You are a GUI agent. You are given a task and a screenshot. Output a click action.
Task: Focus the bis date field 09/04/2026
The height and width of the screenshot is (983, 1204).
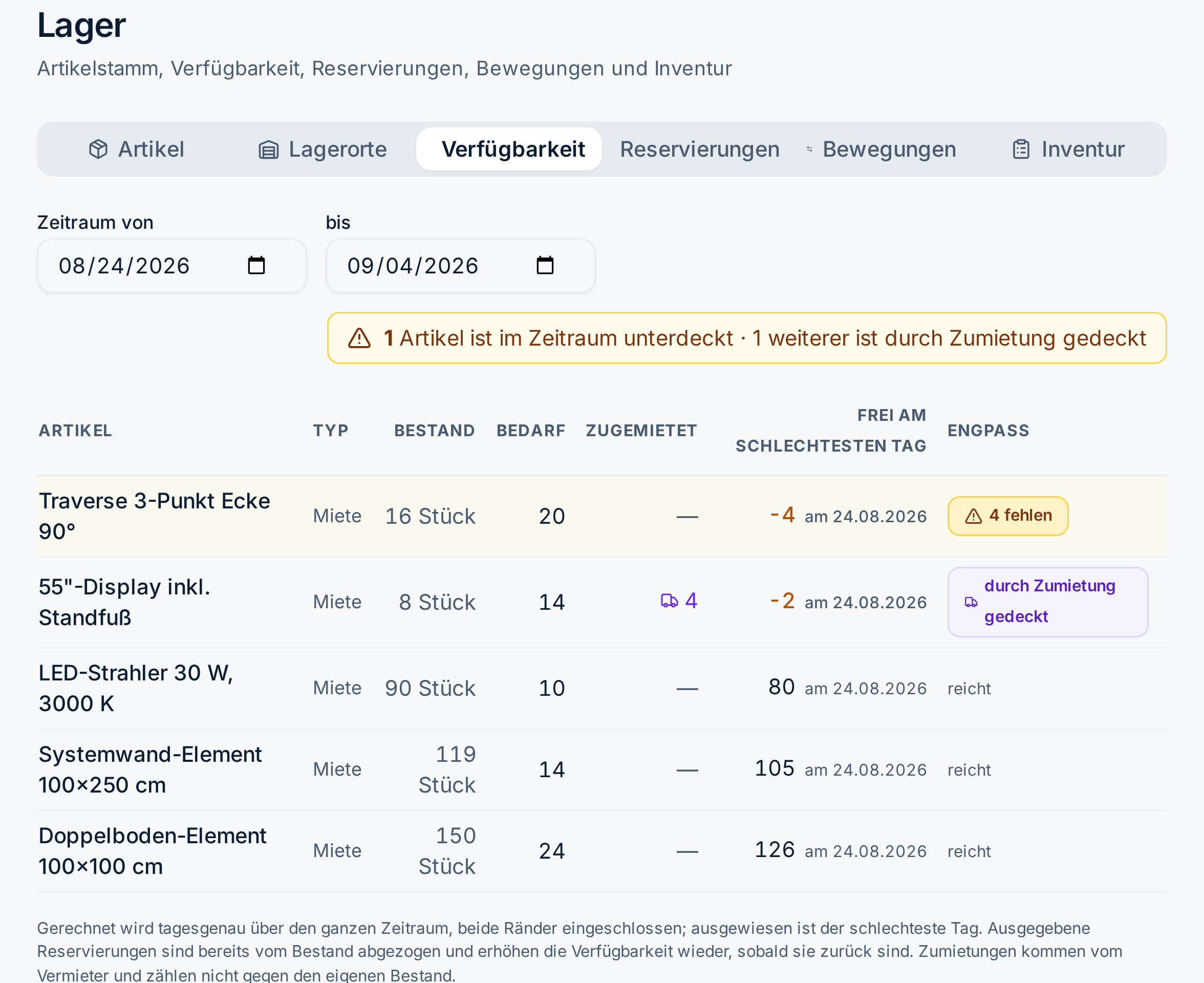click(461, 266)
